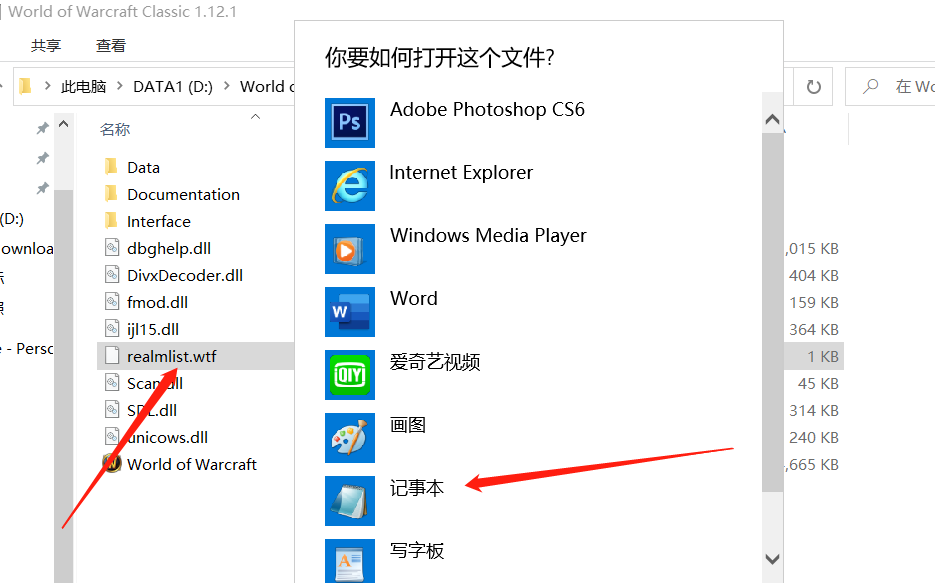Click the fmod.dll file icon

click(112, 302)
